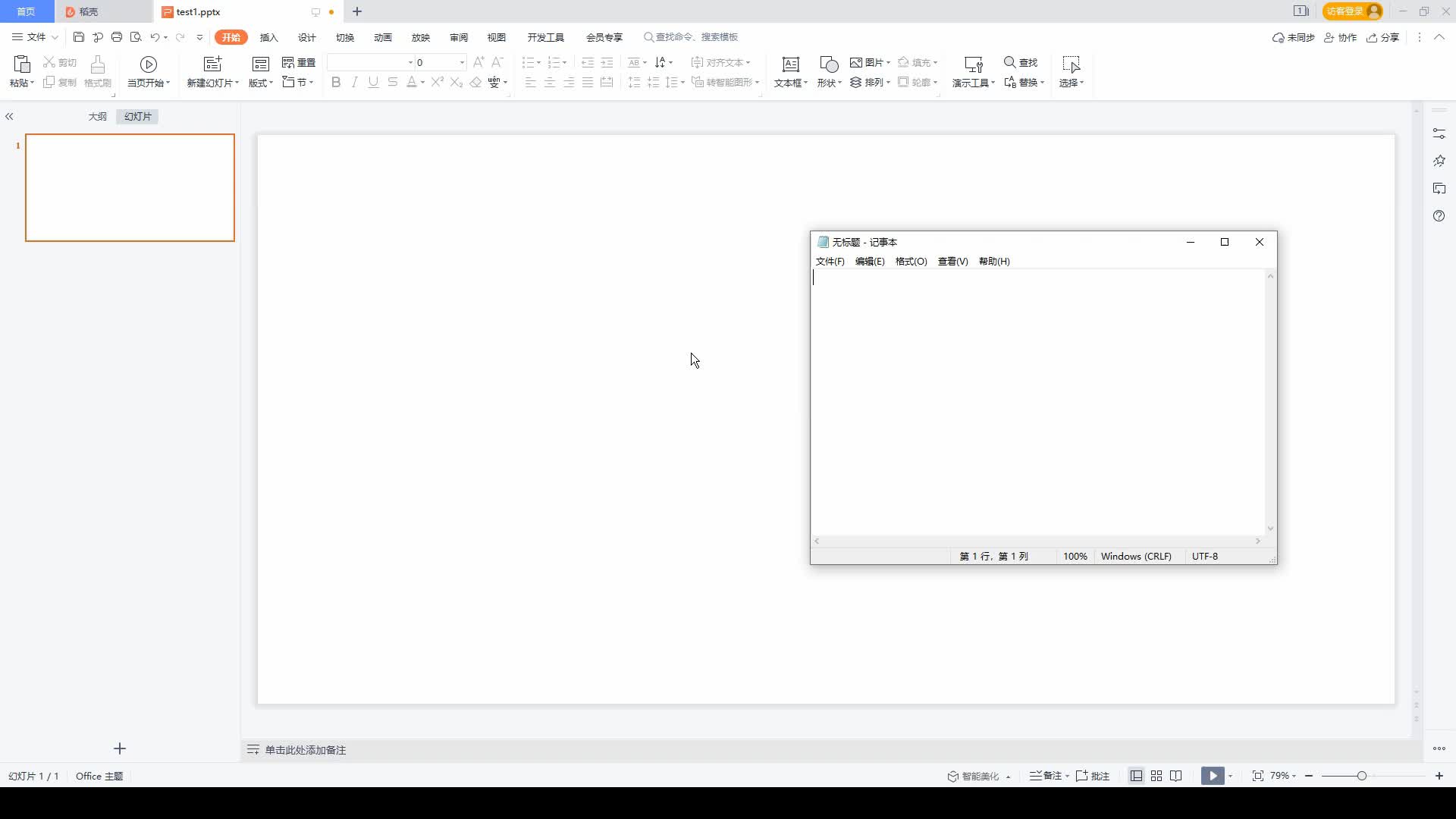This screenshot has height=819, width=1456.
Task: Switch to the 大纲 outline tab
Action: pos(98,117)
